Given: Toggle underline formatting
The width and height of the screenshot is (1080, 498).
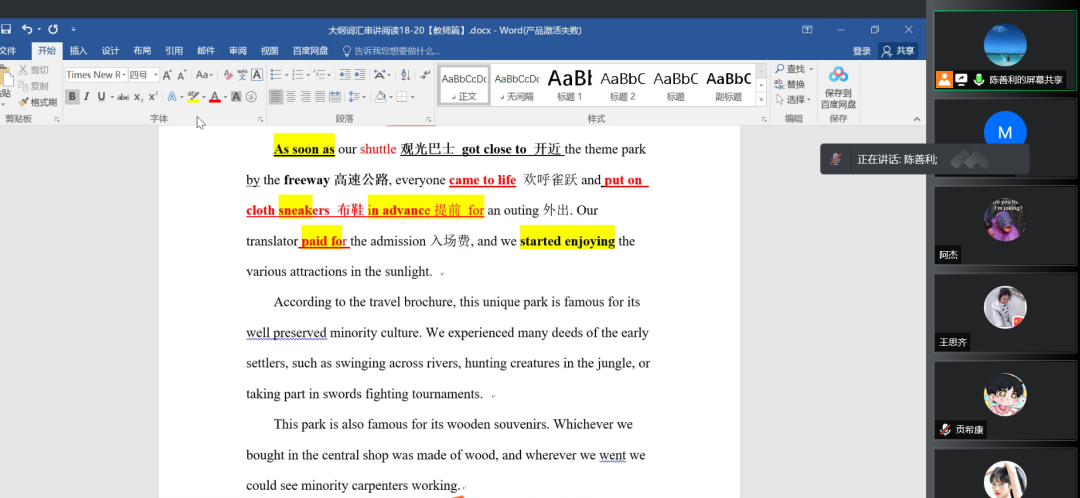Looking at the screenshot, I should point(101,96).
